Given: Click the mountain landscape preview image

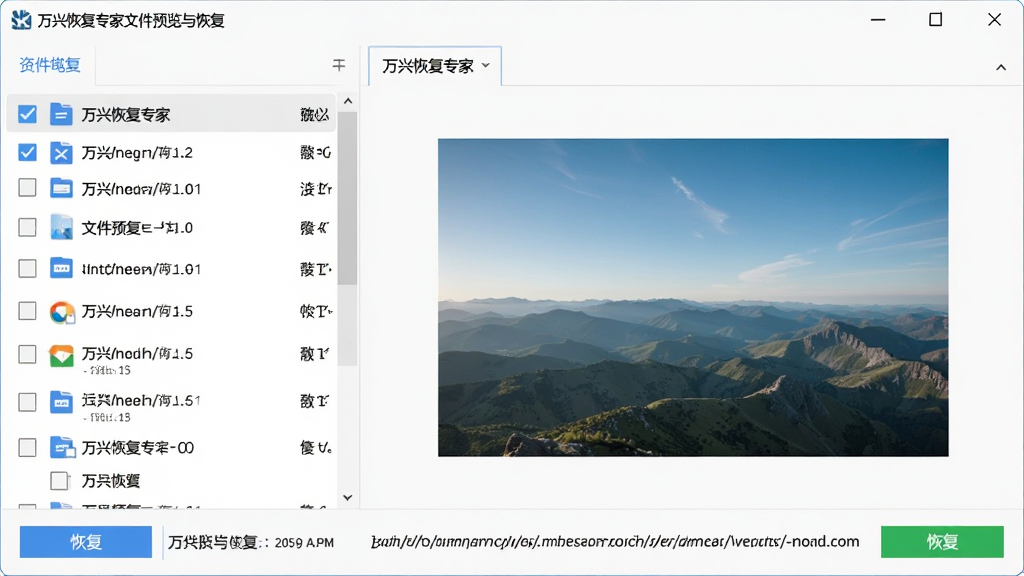Looking at the screenshot, I should (x=693, y=297).
